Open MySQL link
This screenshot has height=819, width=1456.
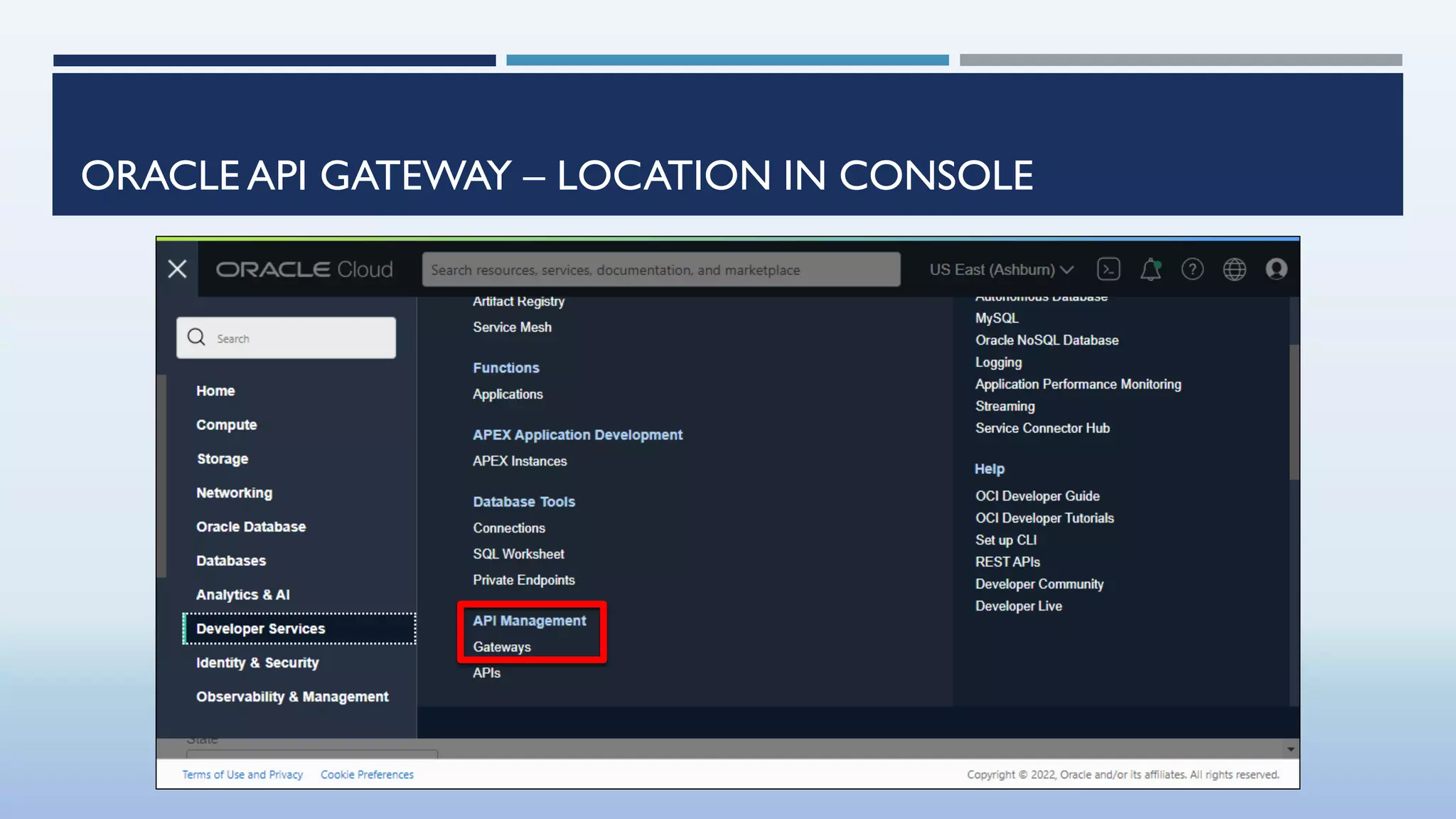click(x=997, y=318)
